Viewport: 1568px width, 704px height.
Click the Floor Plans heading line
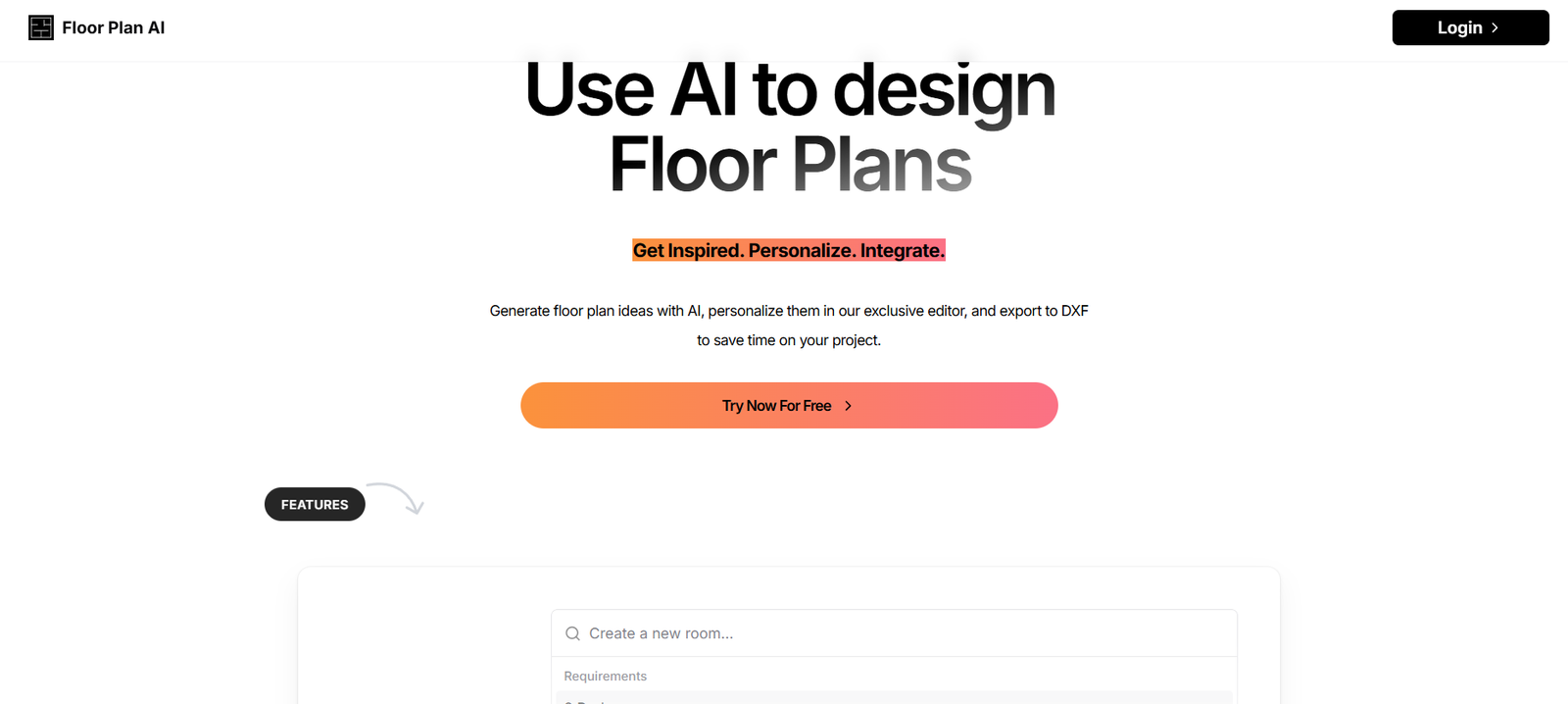tap(790, 165)
